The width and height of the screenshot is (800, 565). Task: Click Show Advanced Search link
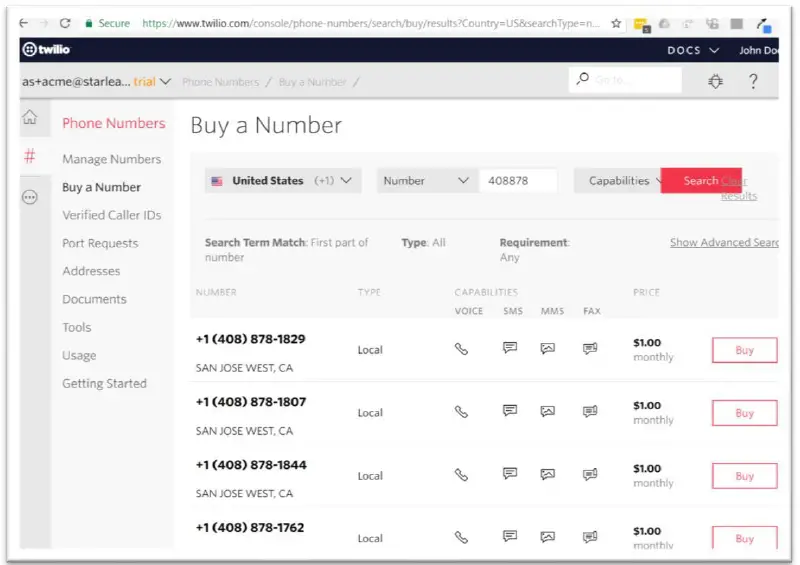pos(724,242)
